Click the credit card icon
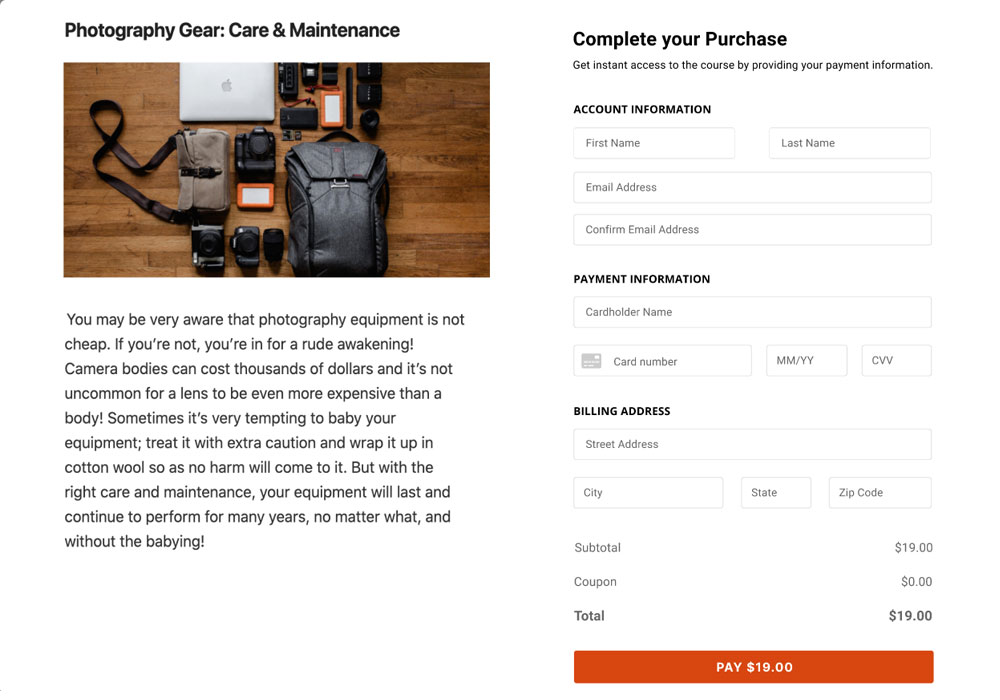 click(591, 361)
